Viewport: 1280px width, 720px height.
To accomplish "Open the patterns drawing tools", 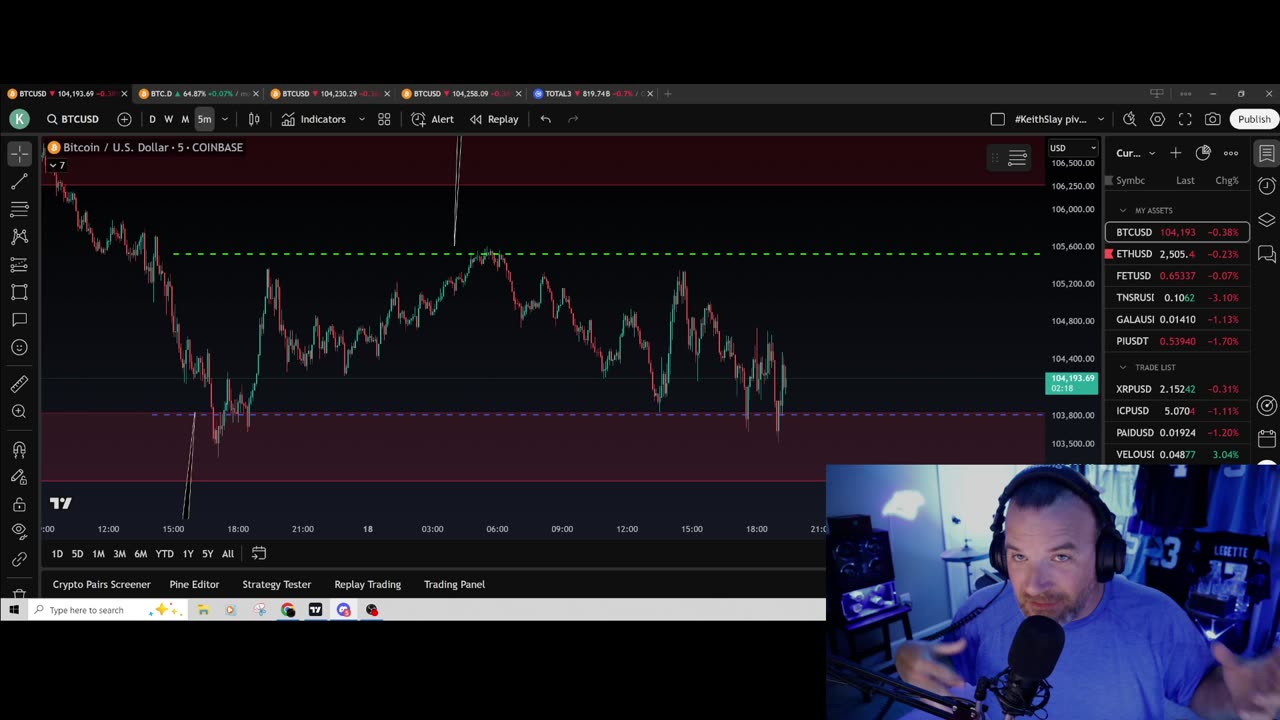I will (19, 237).
